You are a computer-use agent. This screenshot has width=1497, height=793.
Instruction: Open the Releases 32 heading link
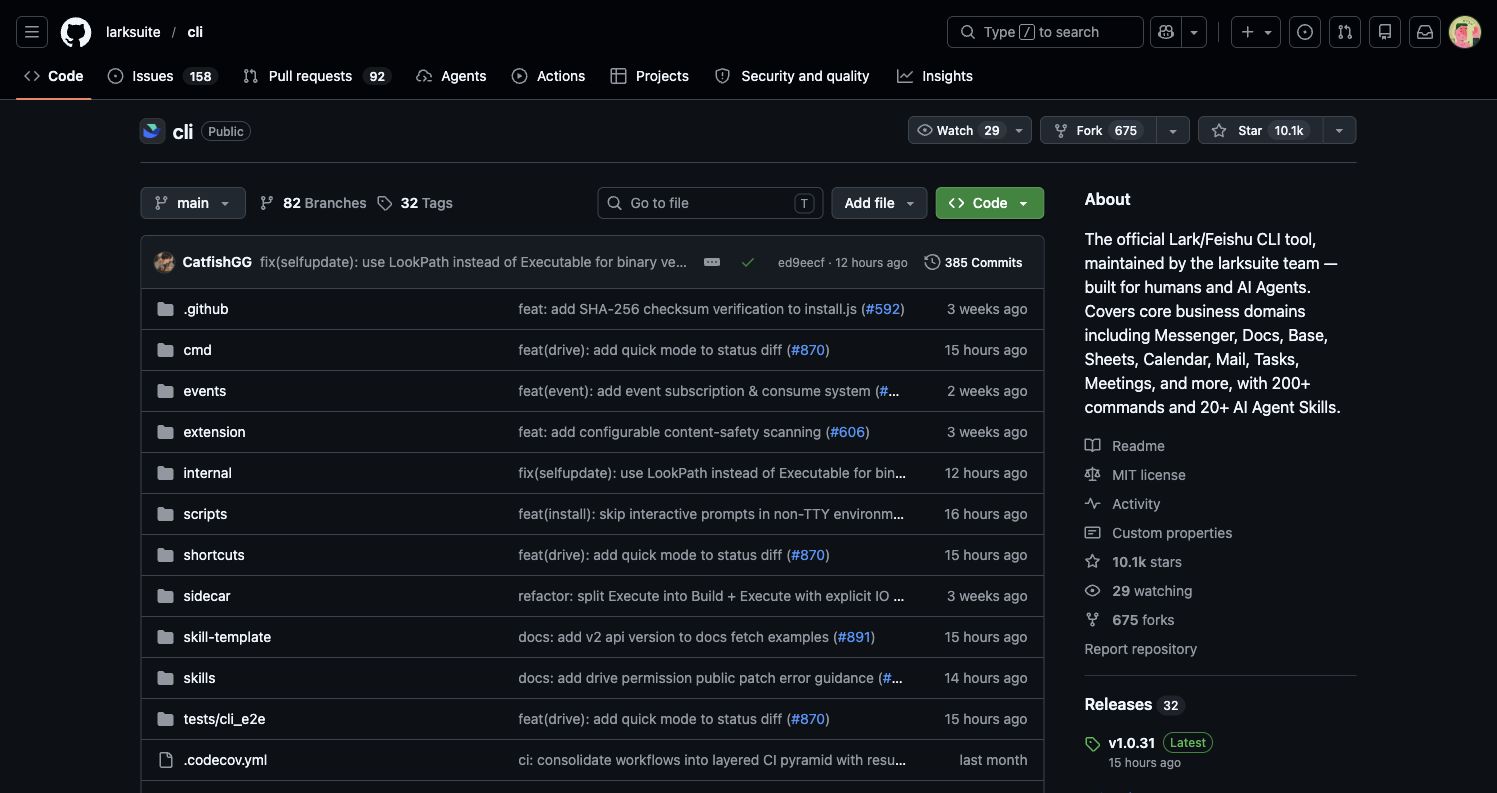click(1134, 705)
